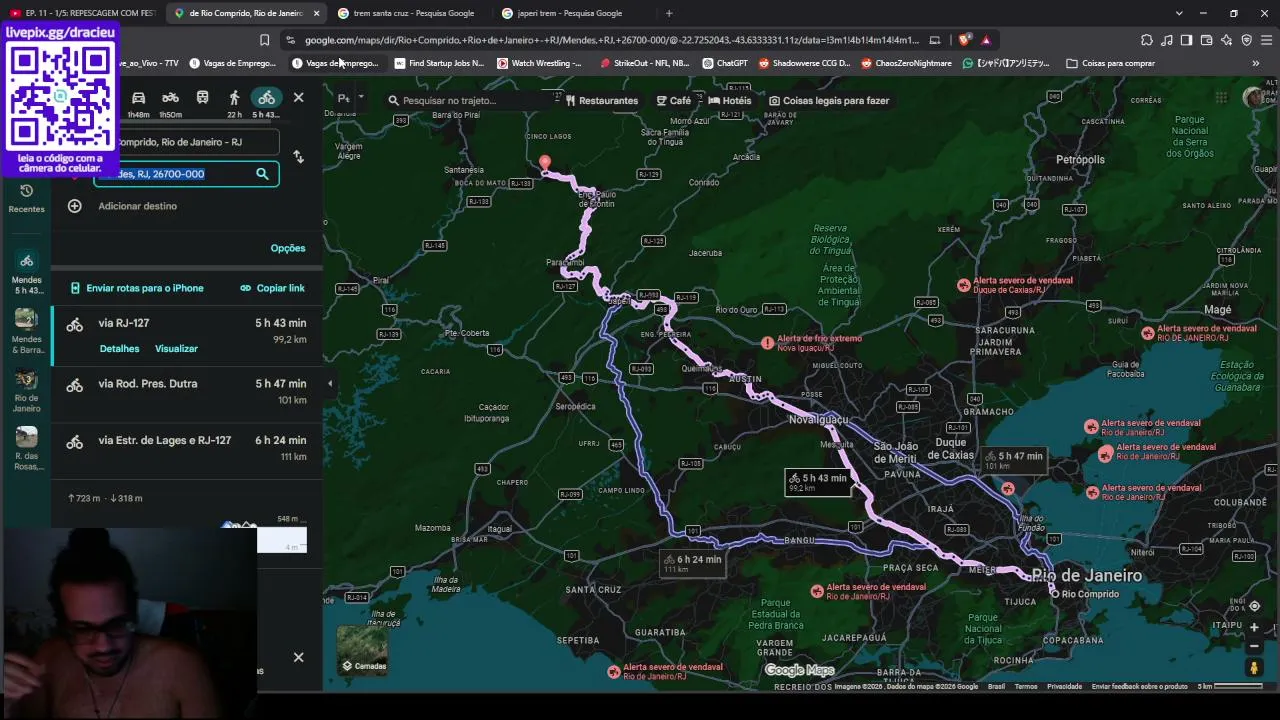Center map on my location
The image size is (1280, 720).
(1254, 607)
